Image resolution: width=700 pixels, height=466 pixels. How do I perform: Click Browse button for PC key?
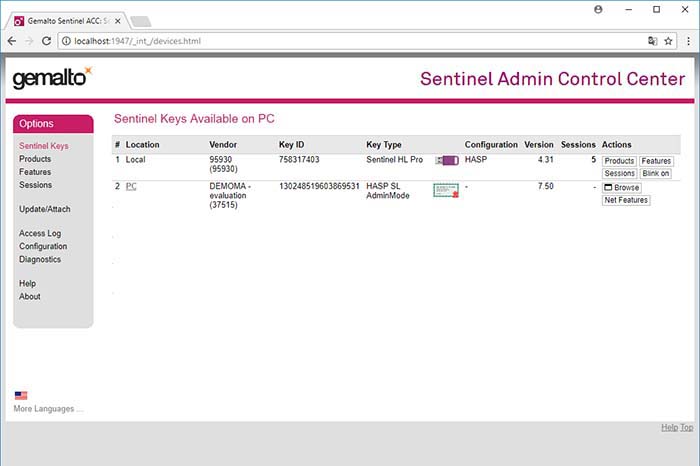(x=622, y=187)
